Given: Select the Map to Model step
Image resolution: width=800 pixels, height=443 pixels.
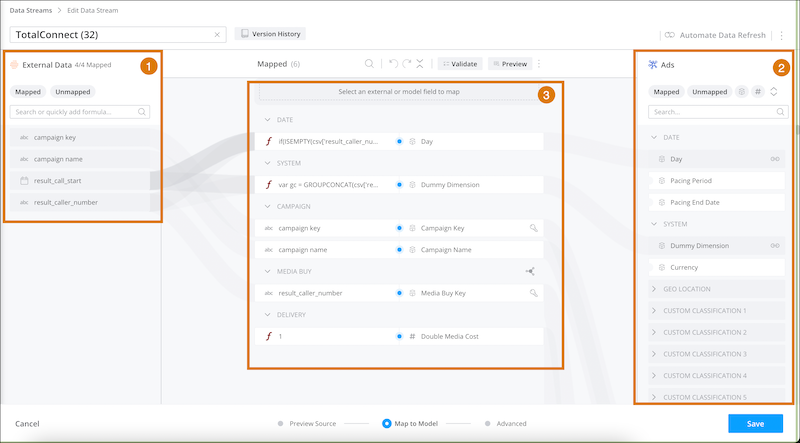Looking at the screenshot, I should (x=411, y=424).
